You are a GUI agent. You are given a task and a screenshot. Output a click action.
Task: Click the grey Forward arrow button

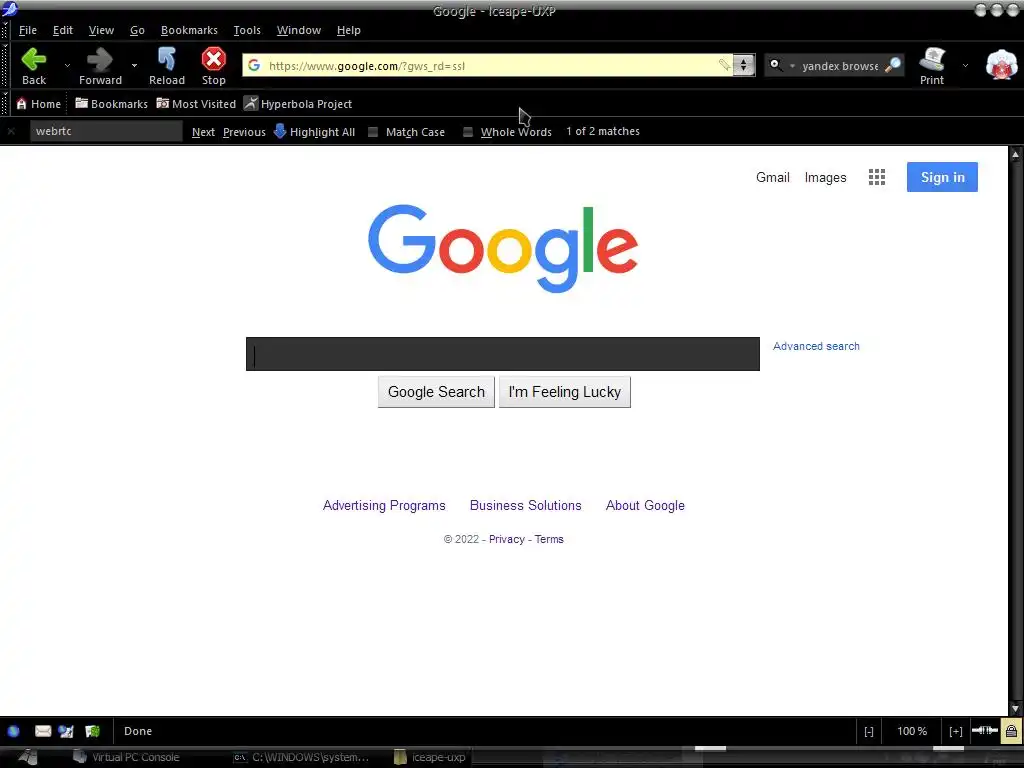point(100,66)
